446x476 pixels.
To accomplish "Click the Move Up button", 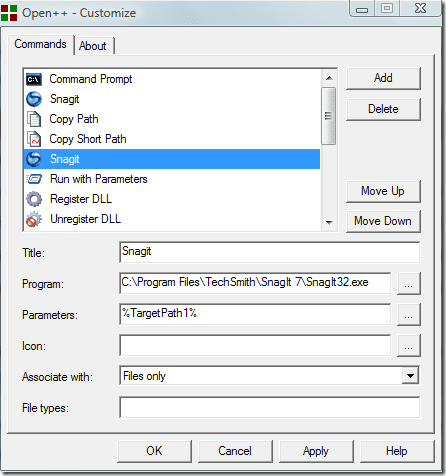I will pos(383,191).
